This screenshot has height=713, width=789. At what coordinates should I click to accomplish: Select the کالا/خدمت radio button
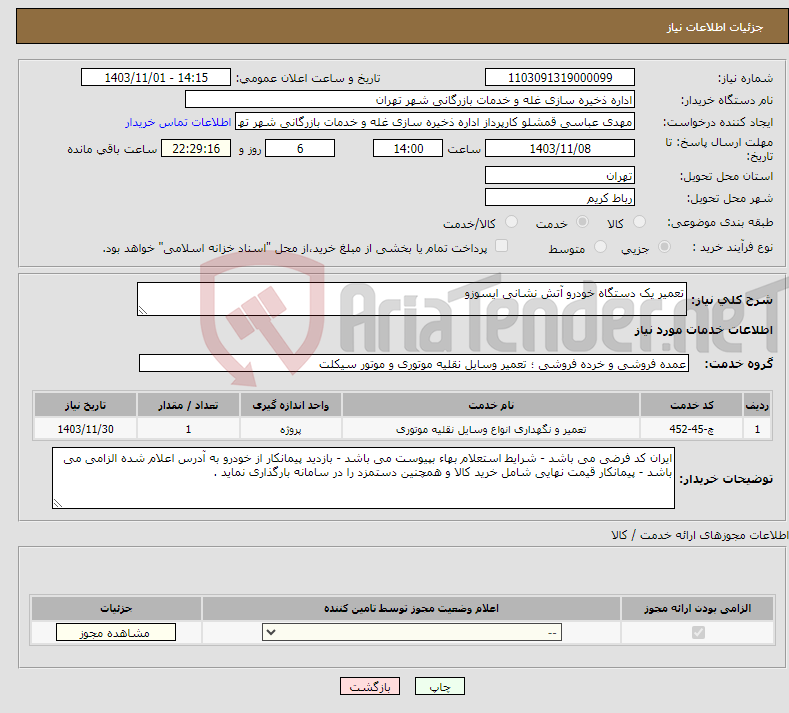pyautogui.click(x=511, y=222)
